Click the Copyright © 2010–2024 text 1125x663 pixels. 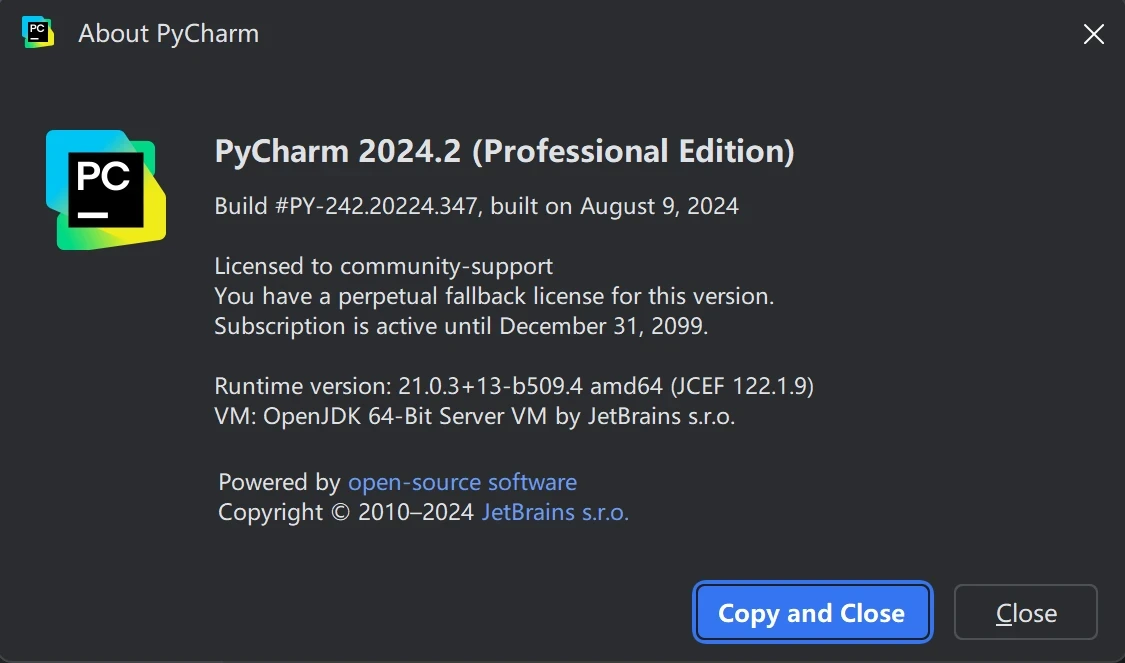(x=346, y=513)
